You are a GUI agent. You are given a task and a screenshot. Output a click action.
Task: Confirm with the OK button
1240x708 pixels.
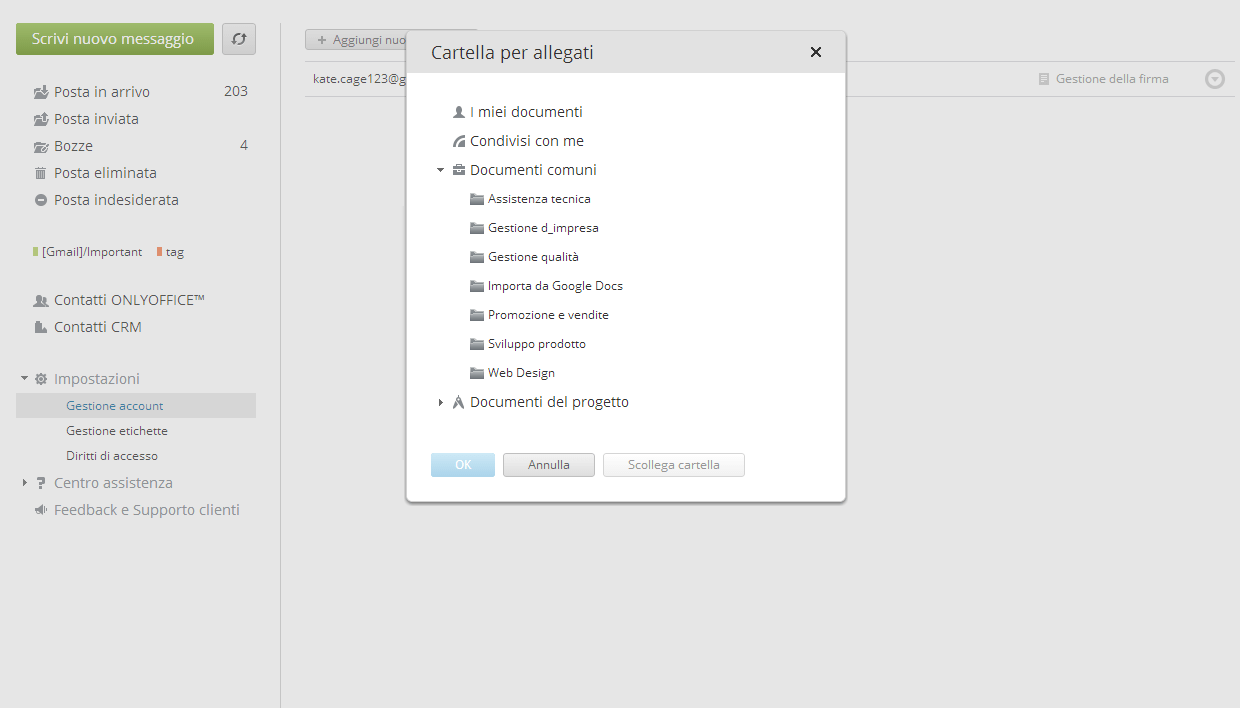pyautogui.click(x=463, y=465)
